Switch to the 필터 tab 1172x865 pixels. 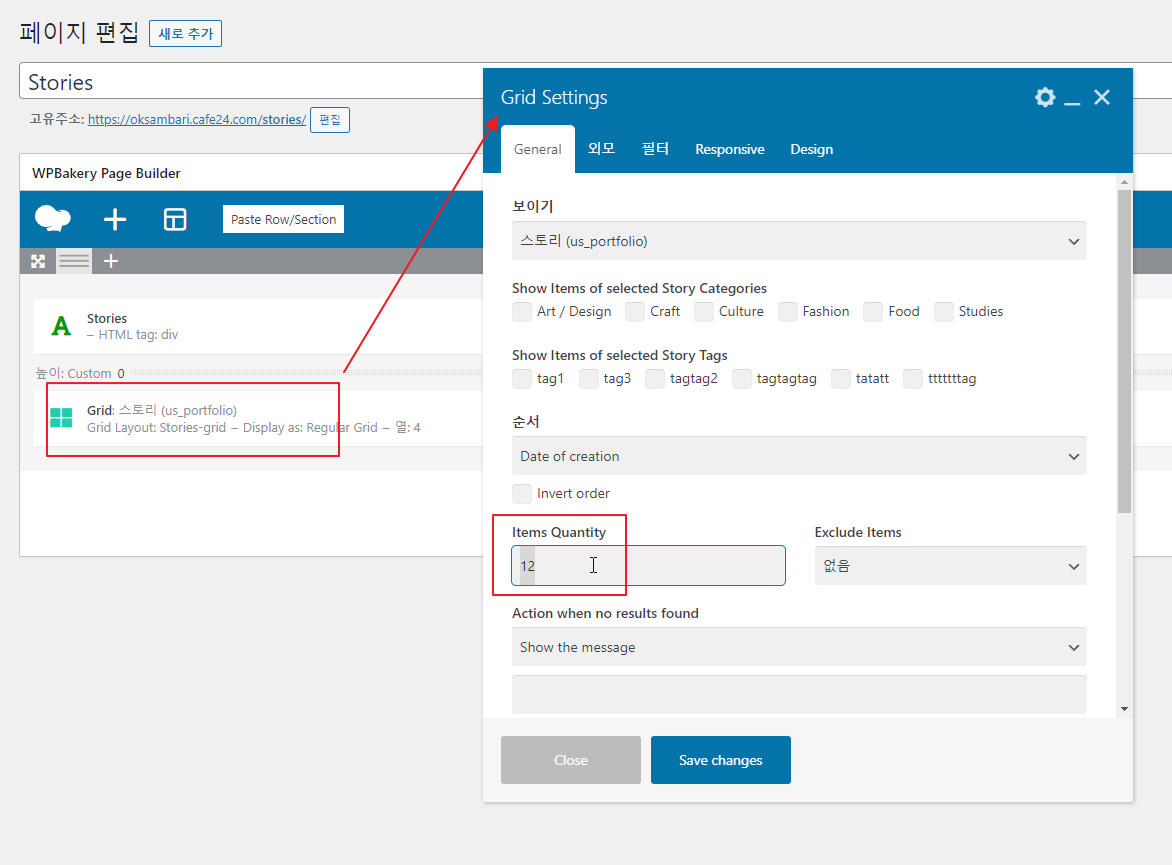(x=655, y=150)
